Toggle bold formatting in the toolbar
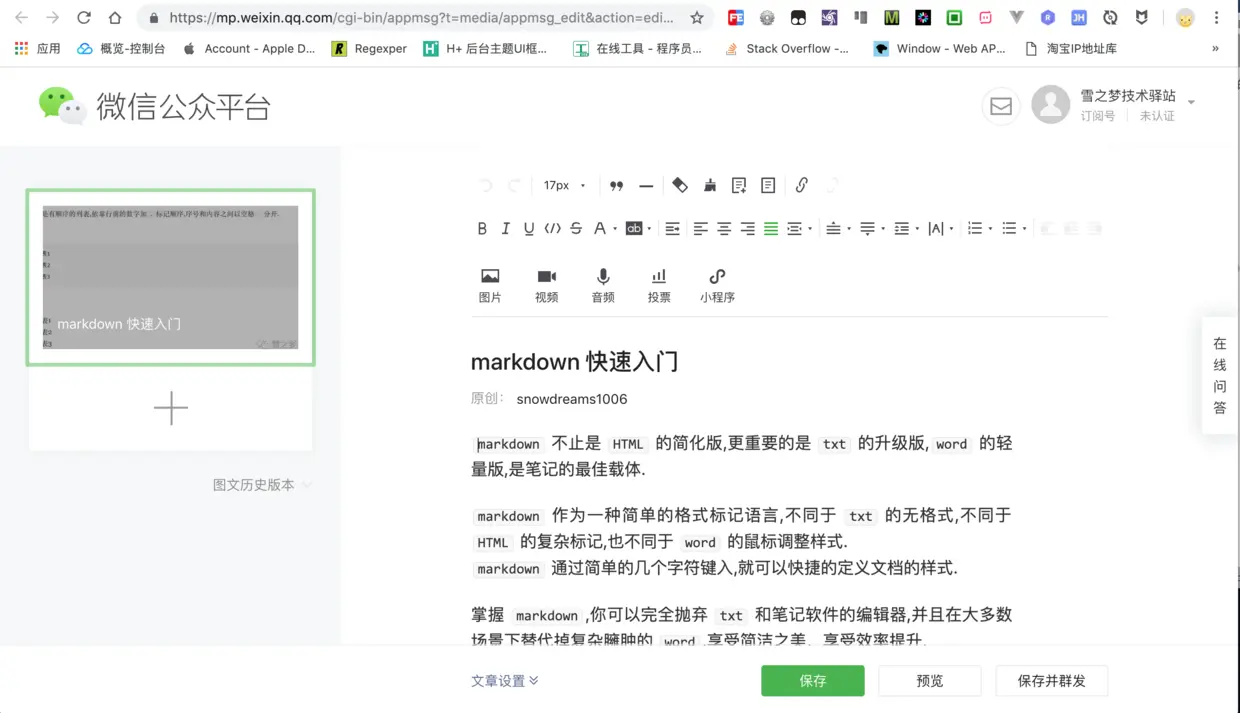Viewport: 1240px width, 713px height. [x=481, y=228]
